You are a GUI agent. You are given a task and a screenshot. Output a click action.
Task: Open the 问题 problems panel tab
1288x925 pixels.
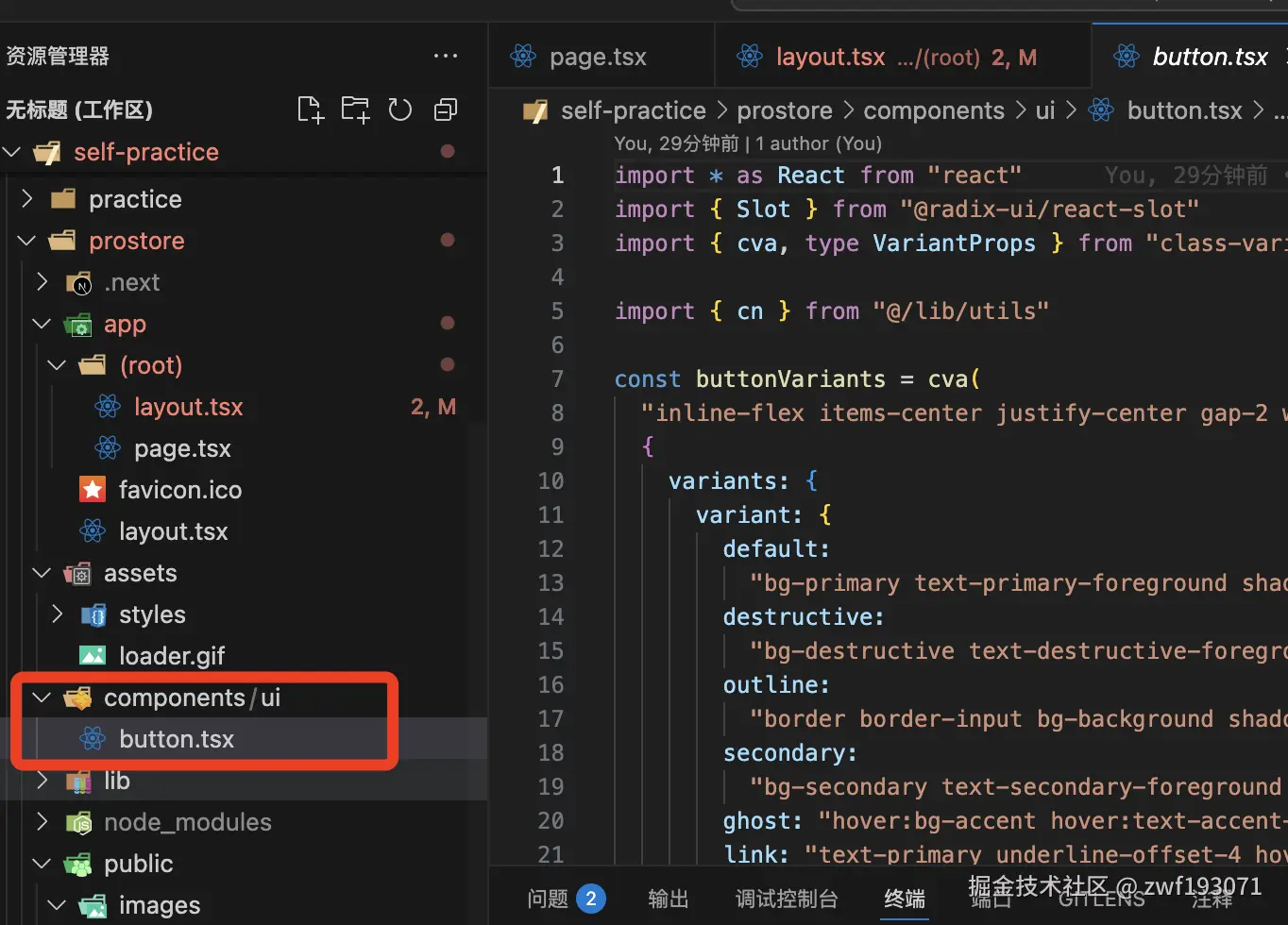pos(566,898)
